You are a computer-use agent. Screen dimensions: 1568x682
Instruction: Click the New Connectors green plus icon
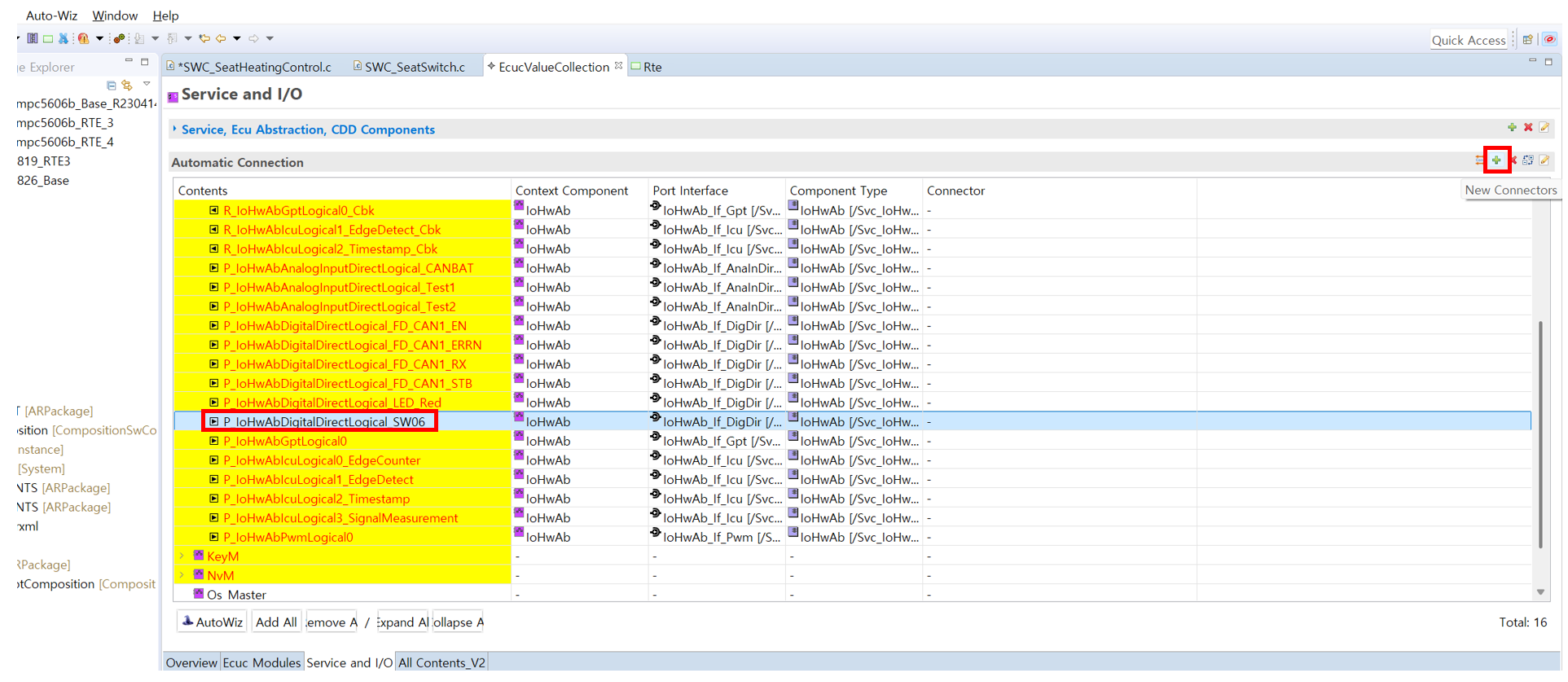pos(1496,161)
